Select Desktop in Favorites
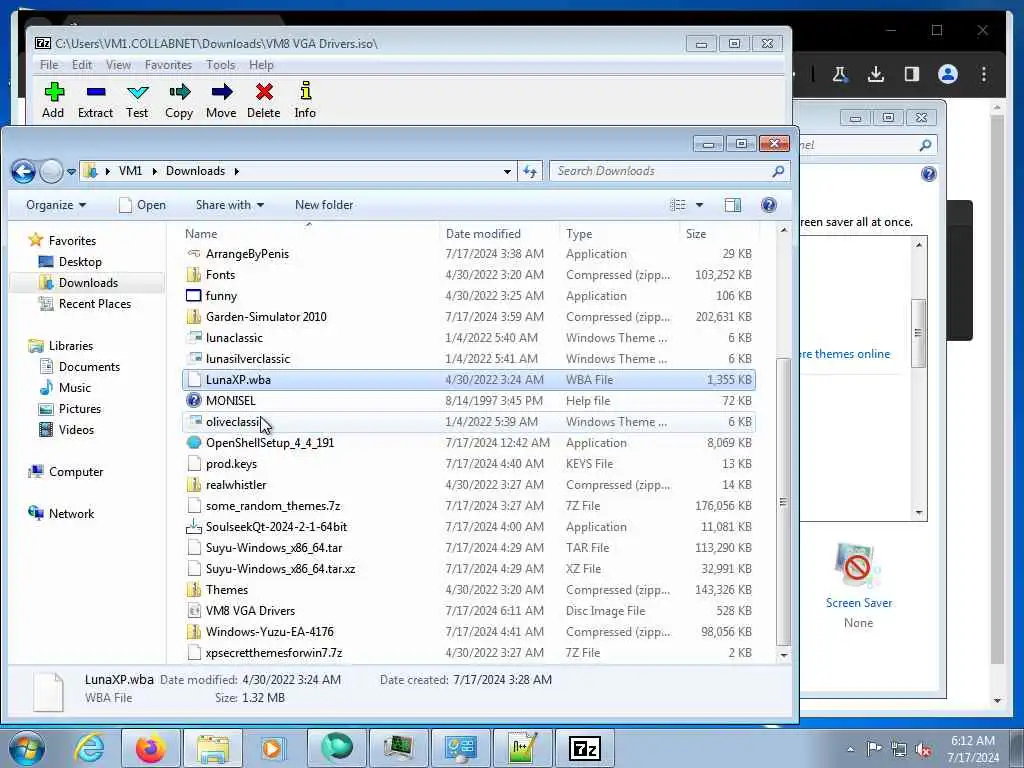The width and height of the screenshot is (1024, 768). (x=80, y=262)
